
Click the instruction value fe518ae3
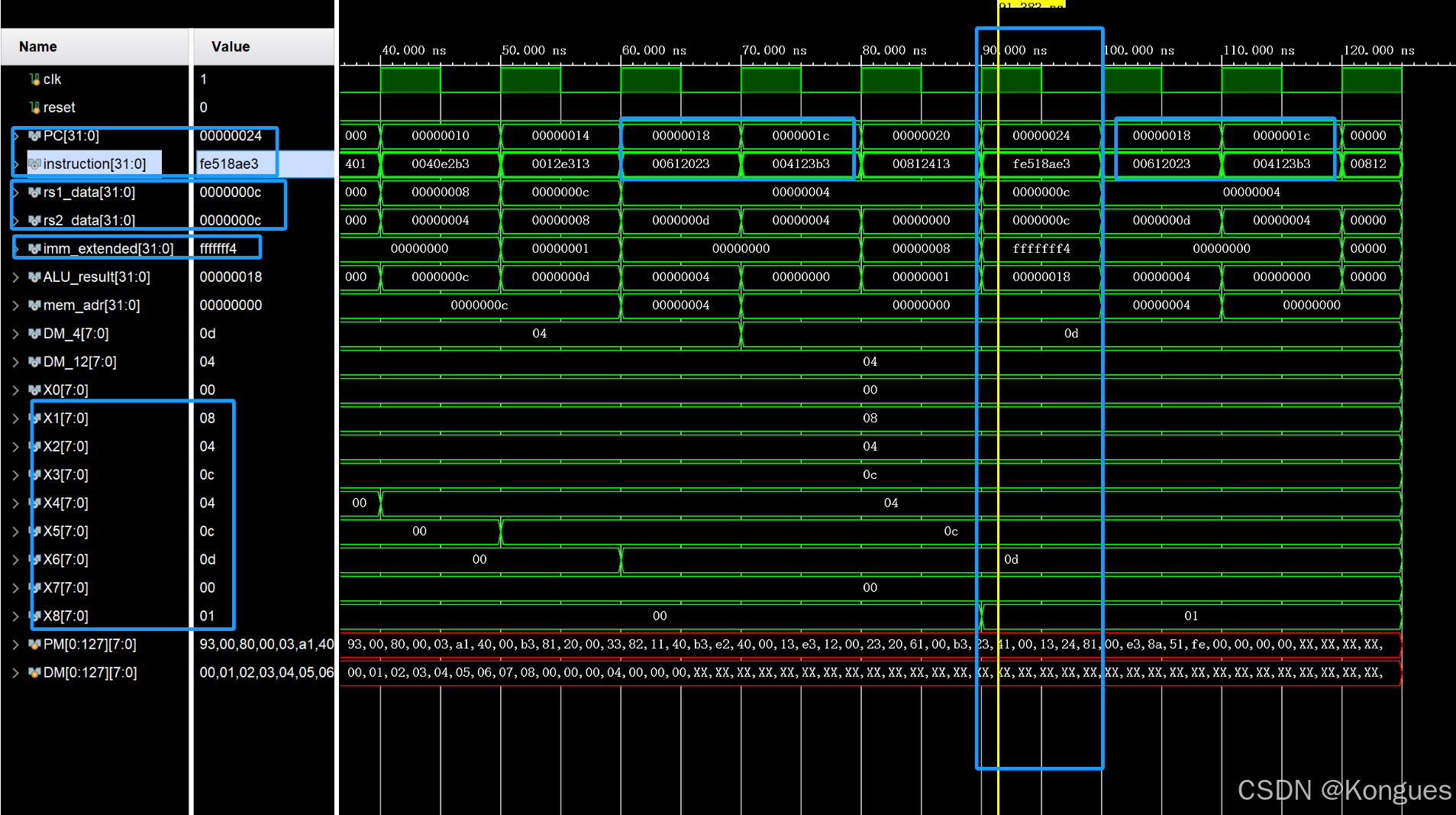point(229,163)
